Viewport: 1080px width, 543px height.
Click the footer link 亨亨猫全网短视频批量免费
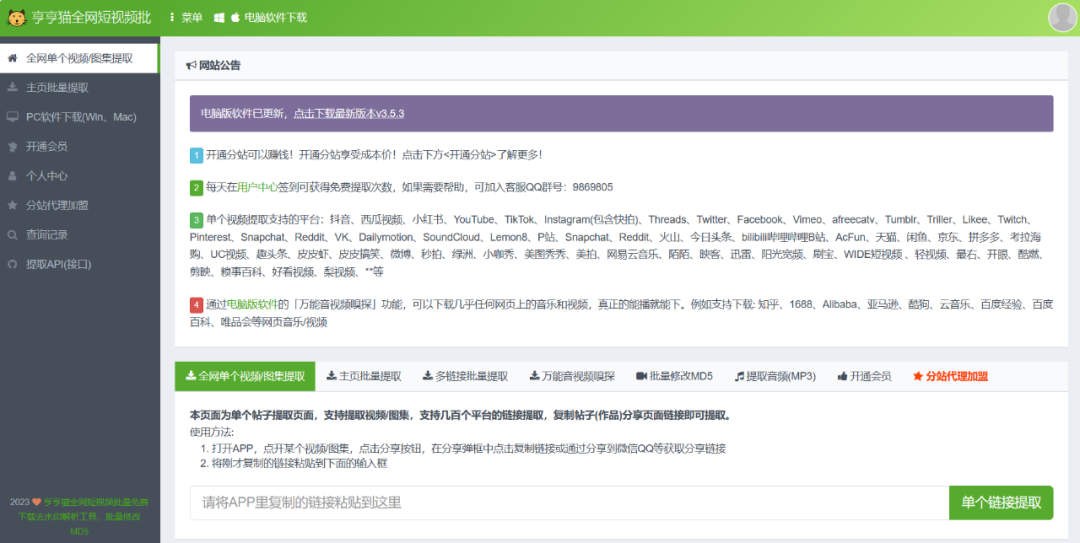point(96,502)
